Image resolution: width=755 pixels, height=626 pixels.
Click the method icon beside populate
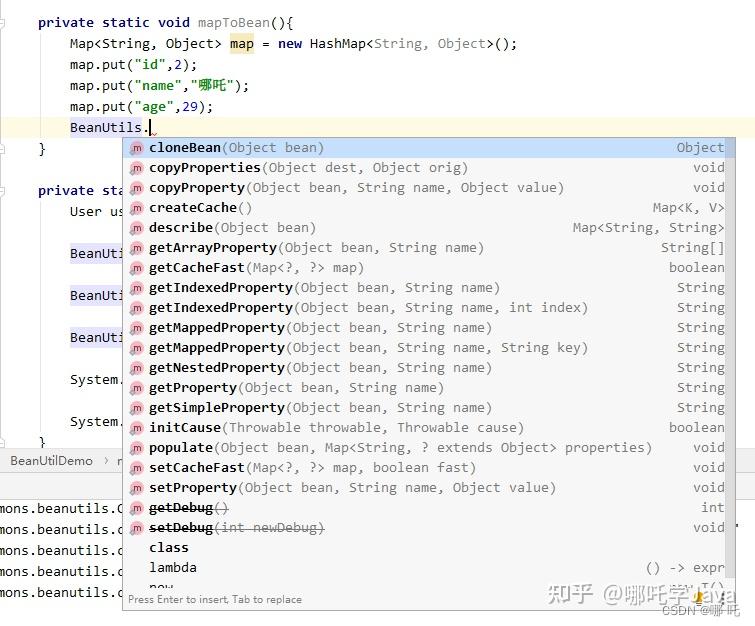137,448
